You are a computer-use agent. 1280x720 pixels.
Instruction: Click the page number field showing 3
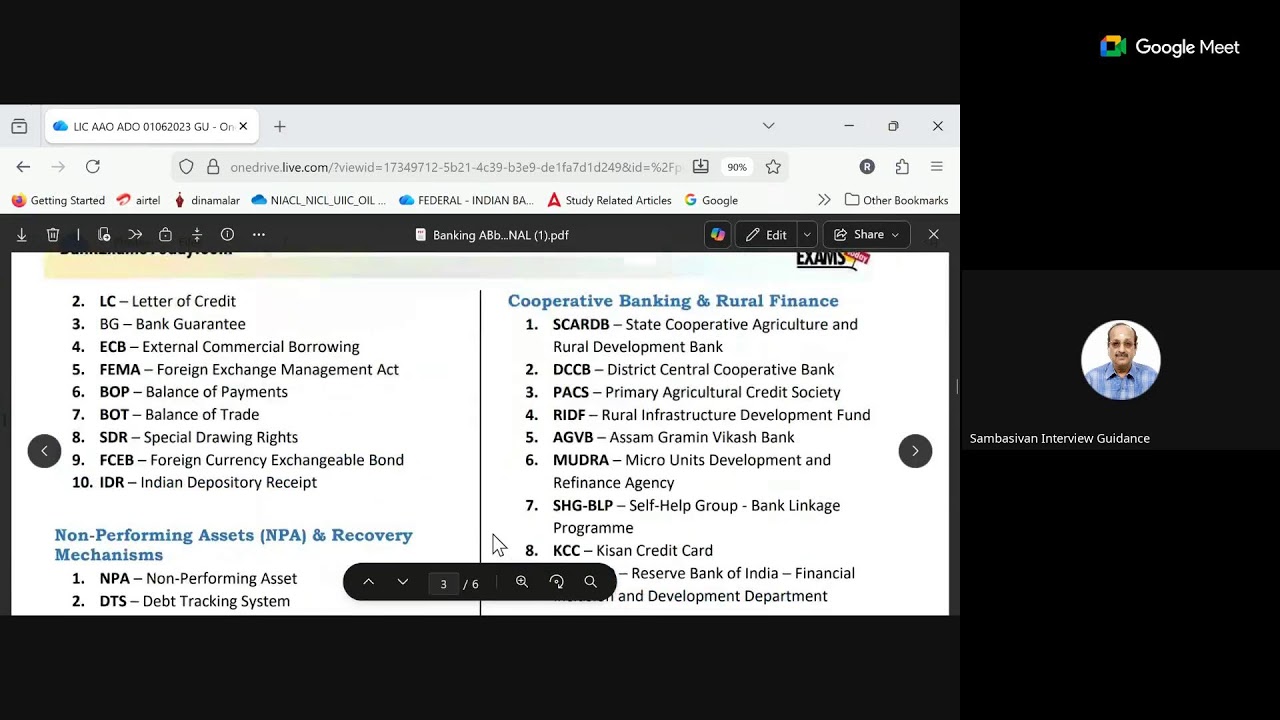tap(443, 583)
